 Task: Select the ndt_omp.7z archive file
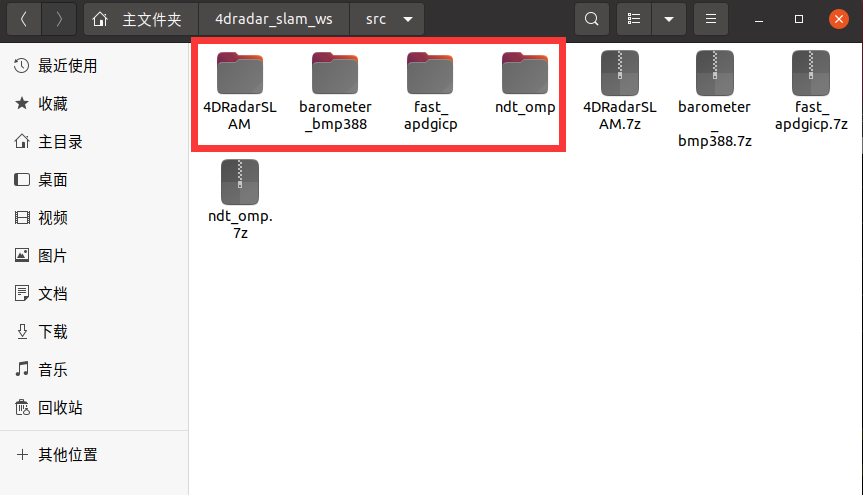pyautogui.click(x=240, y=200)
